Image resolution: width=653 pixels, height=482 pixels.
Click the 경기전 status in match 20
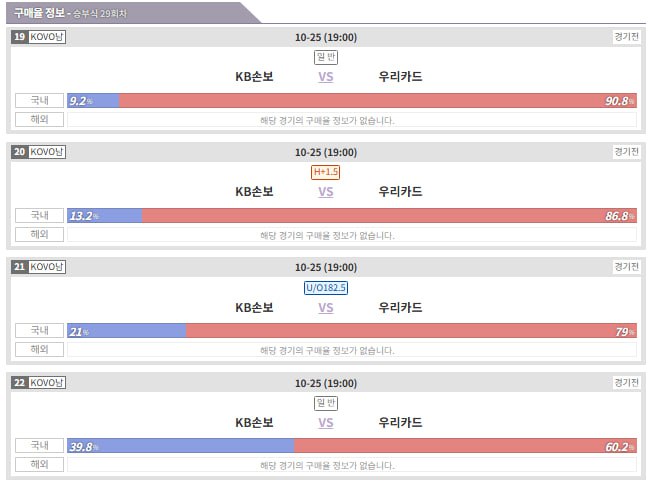pos(626,152)
